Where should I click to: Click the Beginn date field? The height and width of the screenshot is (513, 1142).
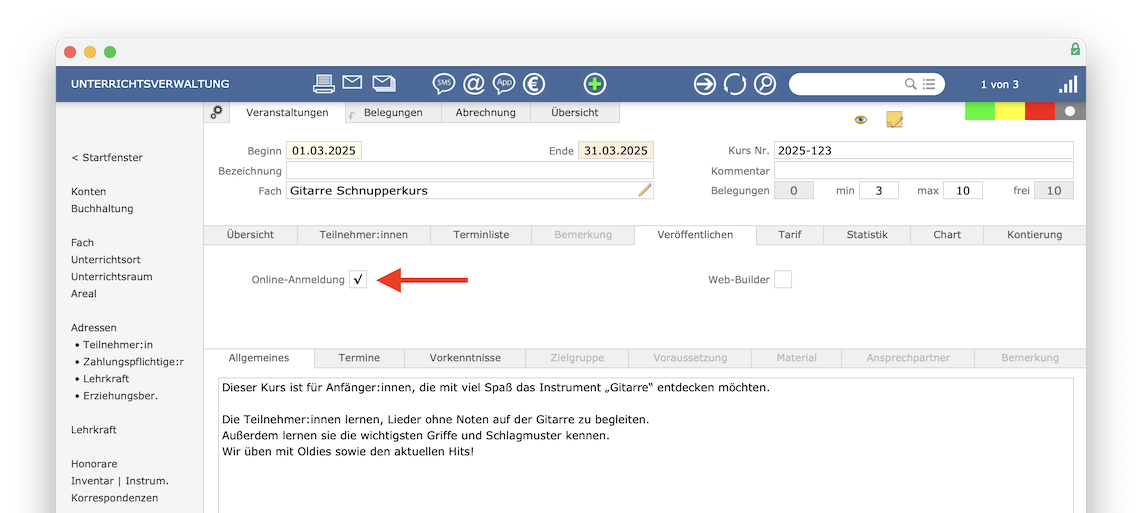tap(324, 151)
